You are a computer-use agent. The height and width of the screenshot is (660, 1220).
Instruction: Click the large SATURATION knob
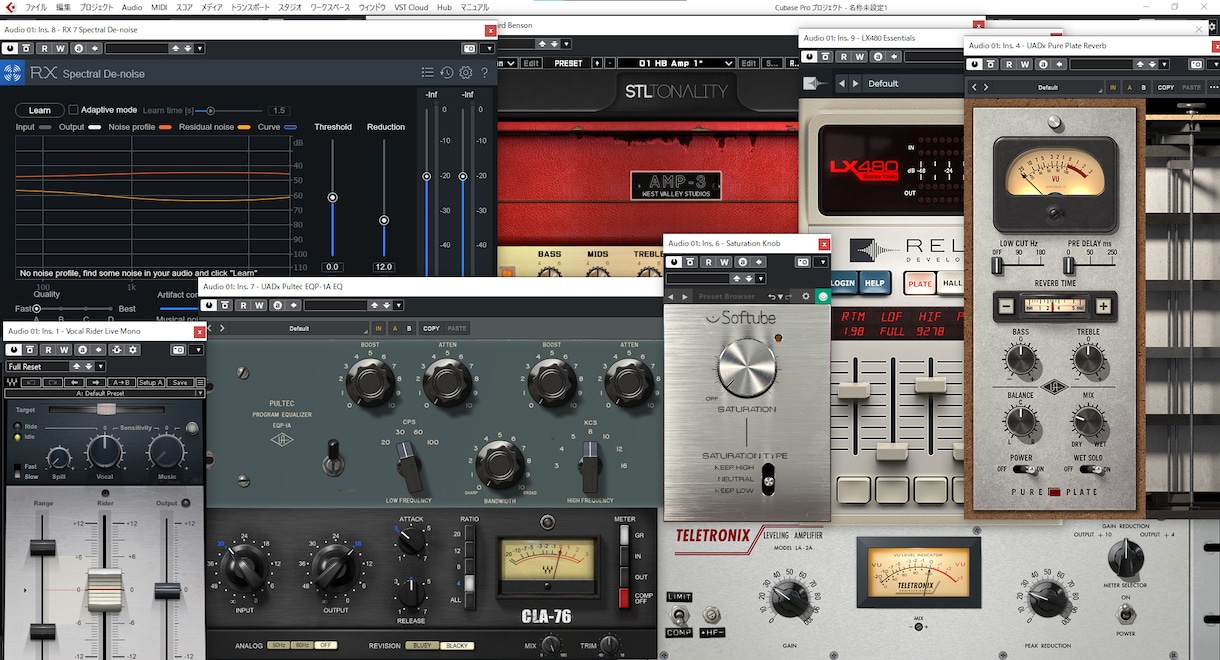pos(746,367)
